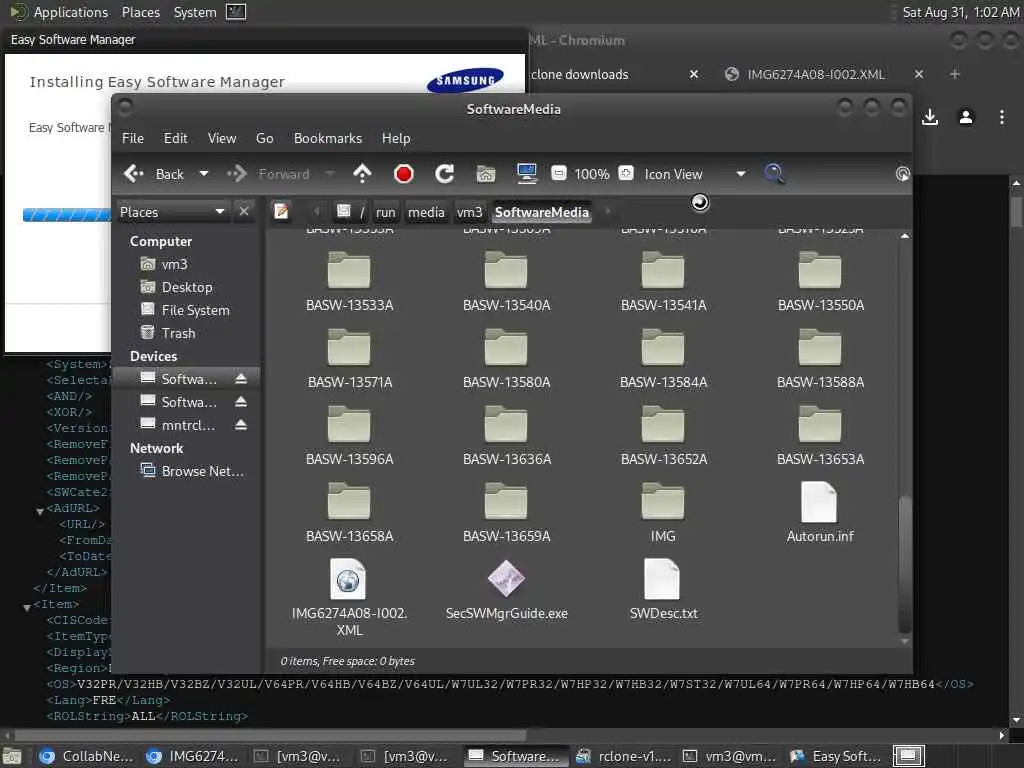Navigate to the run path segment
This screenshot has width=1024, height=768.
(x=385, y=212)
